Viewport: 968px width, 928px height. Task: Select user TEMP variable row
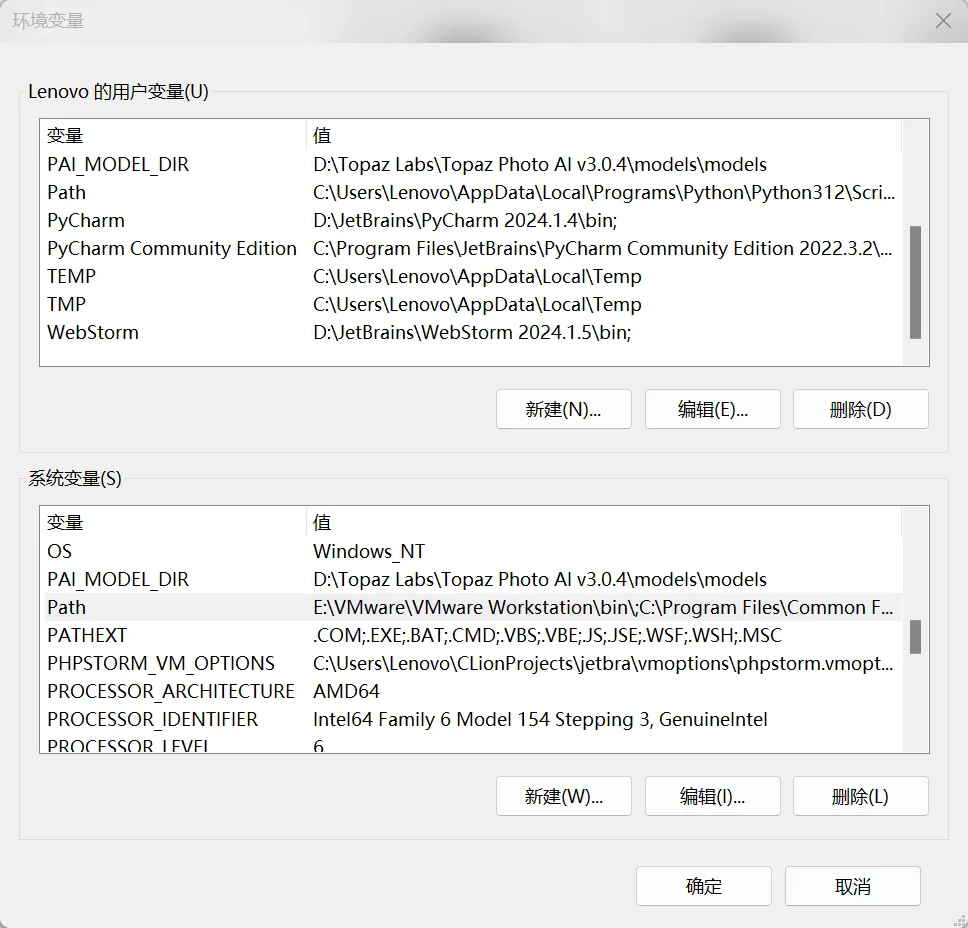pyautogui.click(x=72, y=276)
